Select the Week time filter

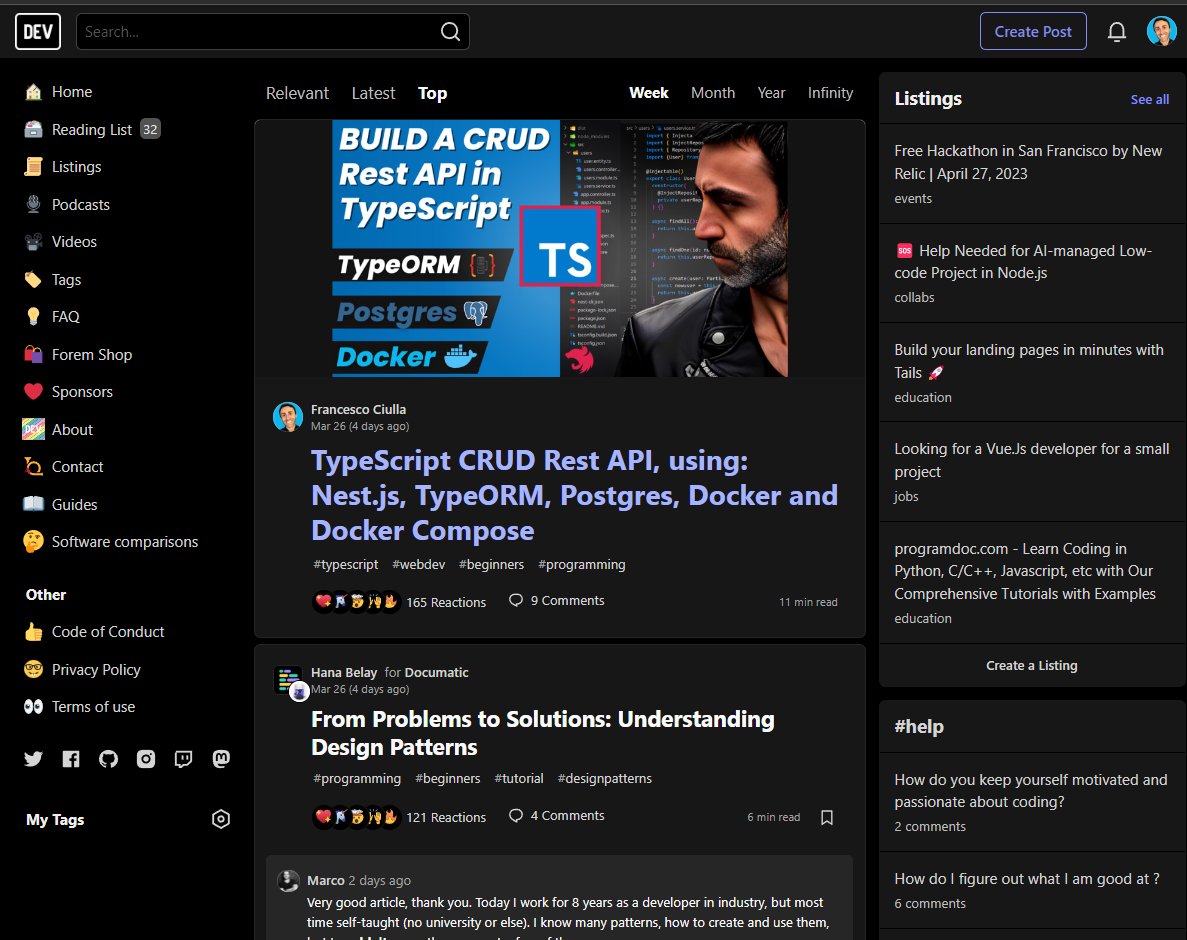coord(649,92)
